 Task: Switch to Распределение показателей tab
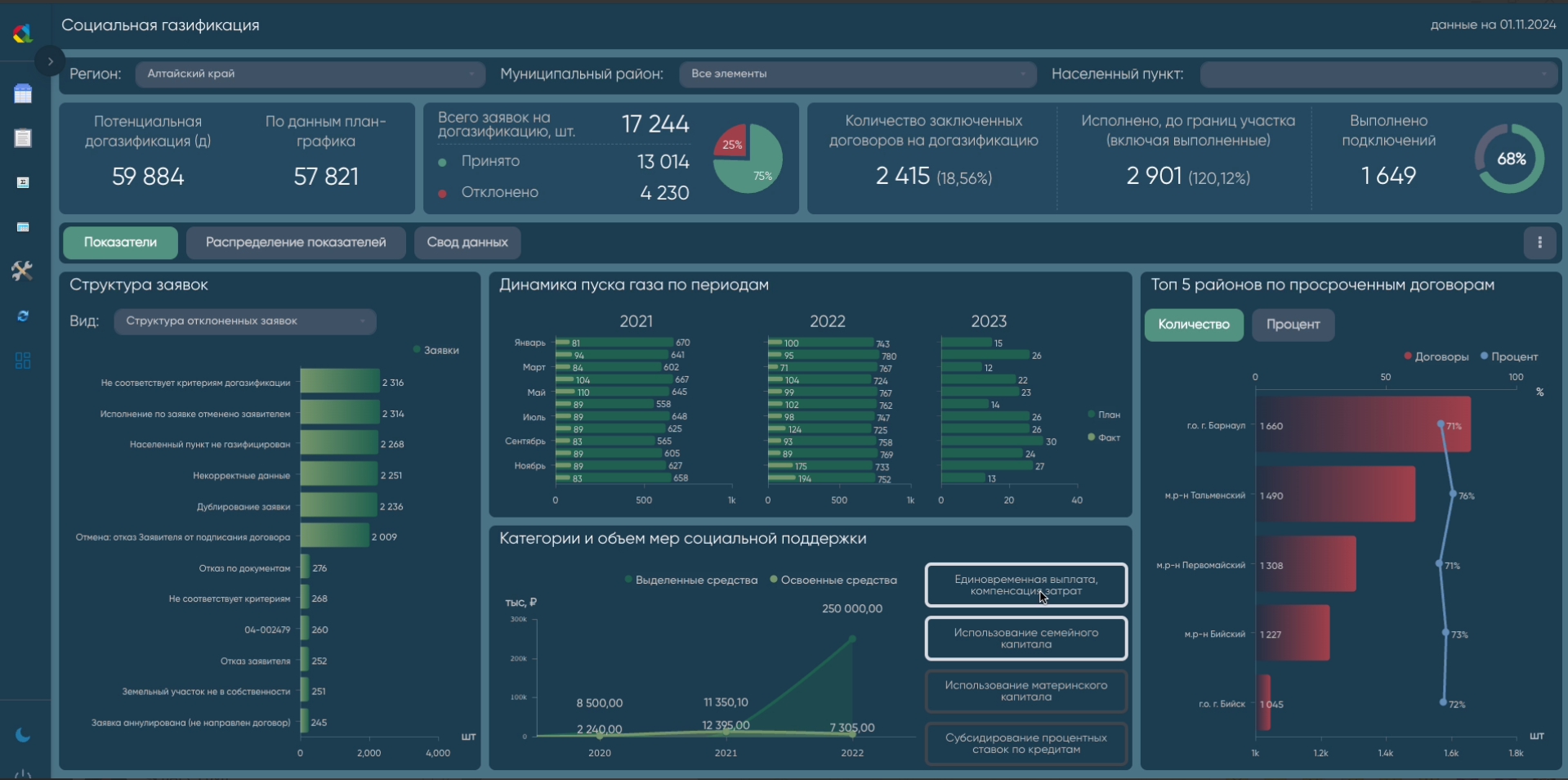coord(296,243)
